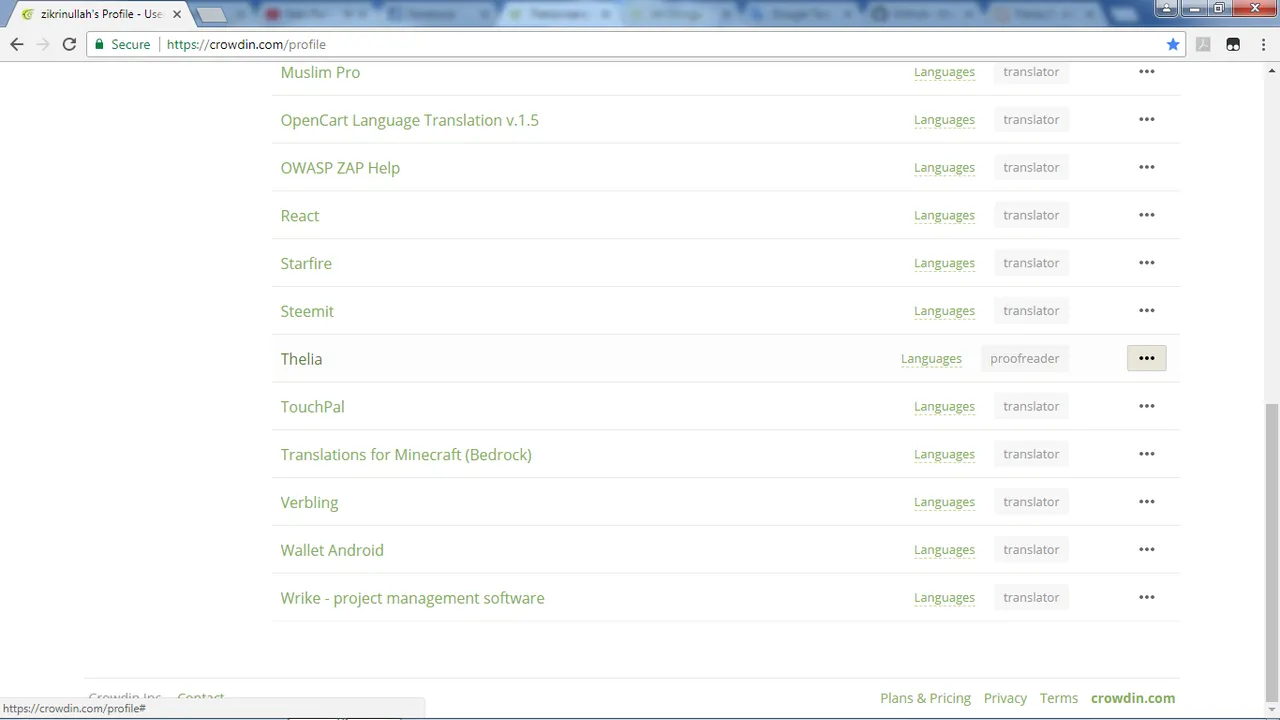Click the proofreader role badge for Thelia

[1024, 358]
